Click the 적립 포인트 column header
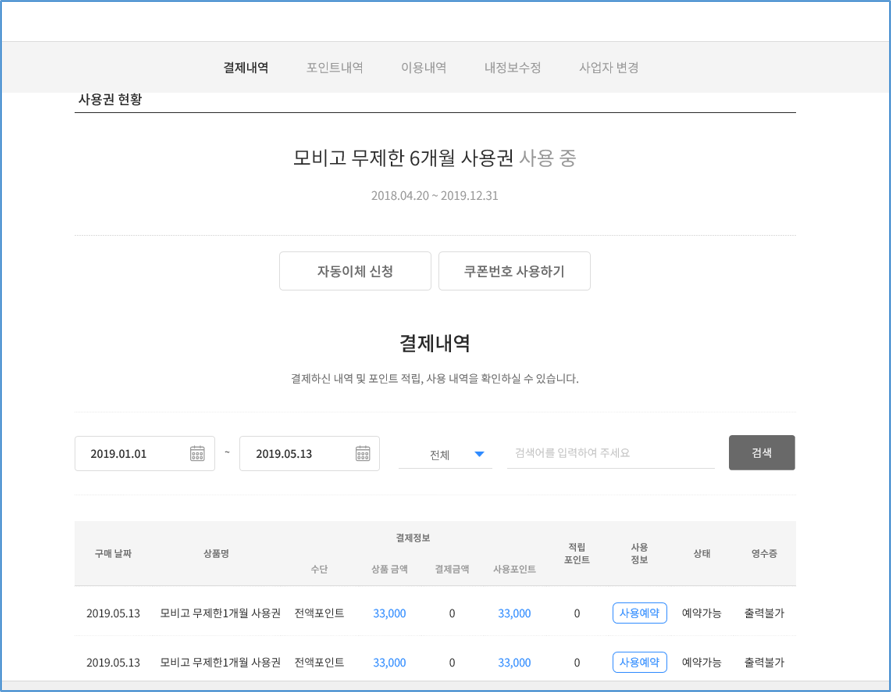 click(577, 553)
